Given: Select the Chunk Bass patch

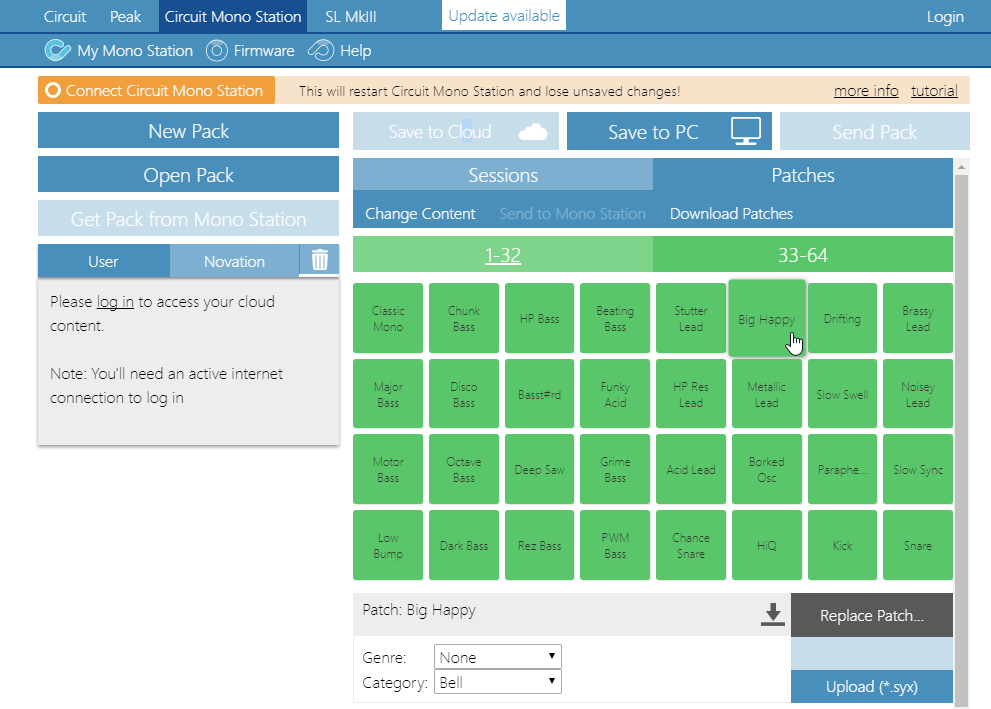Looking at the screenshot, I should [464, 318].
